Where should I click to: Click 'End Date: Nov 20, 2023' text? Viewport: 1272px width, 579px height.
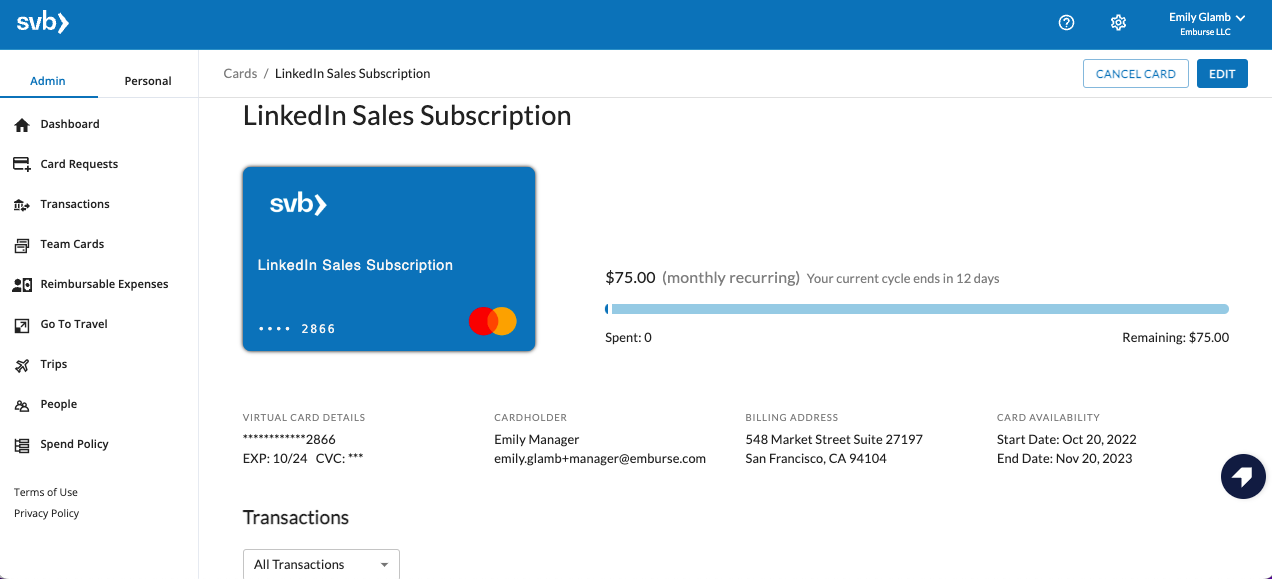click(x=1065, y=459)
